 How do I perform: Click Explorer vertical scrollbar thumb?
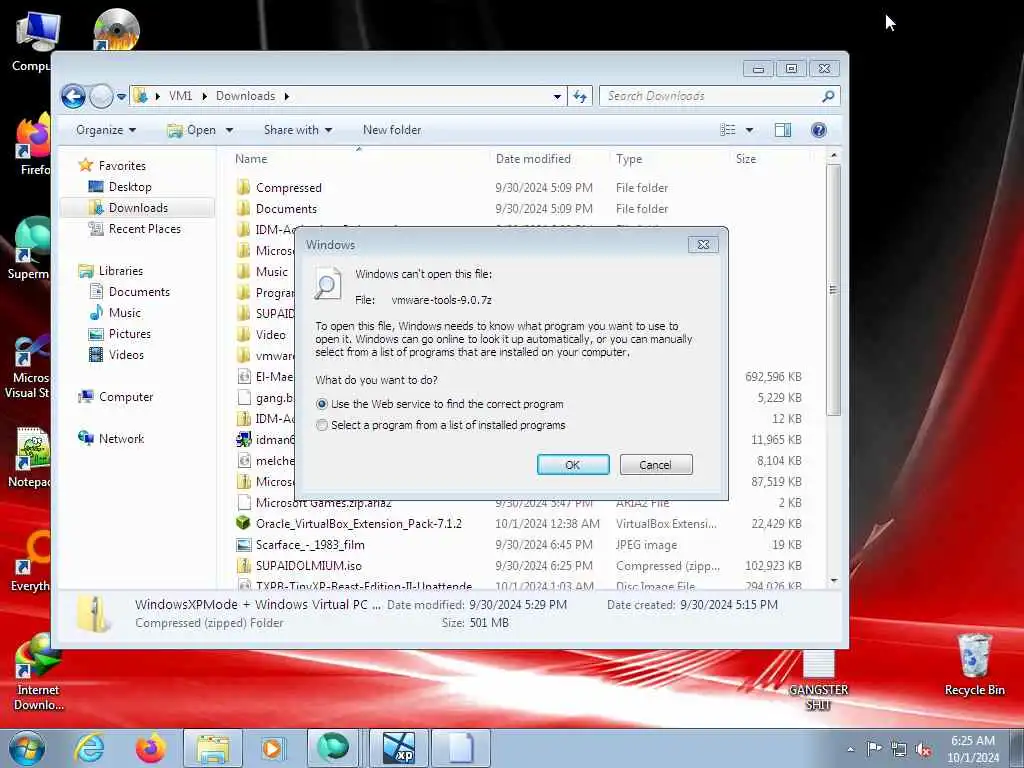click(833, 290)
